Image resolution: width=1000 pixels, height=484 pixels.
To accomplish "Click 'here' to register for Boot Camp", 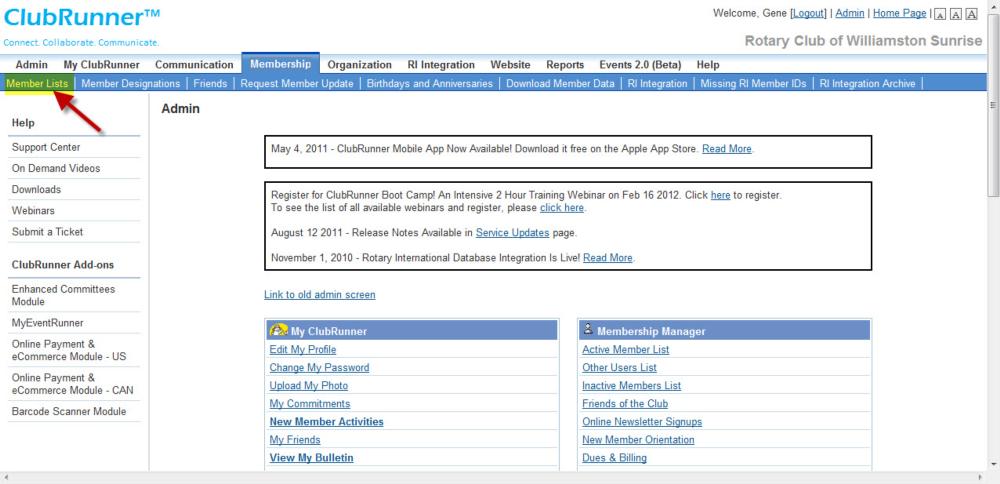I will [721, 195].
